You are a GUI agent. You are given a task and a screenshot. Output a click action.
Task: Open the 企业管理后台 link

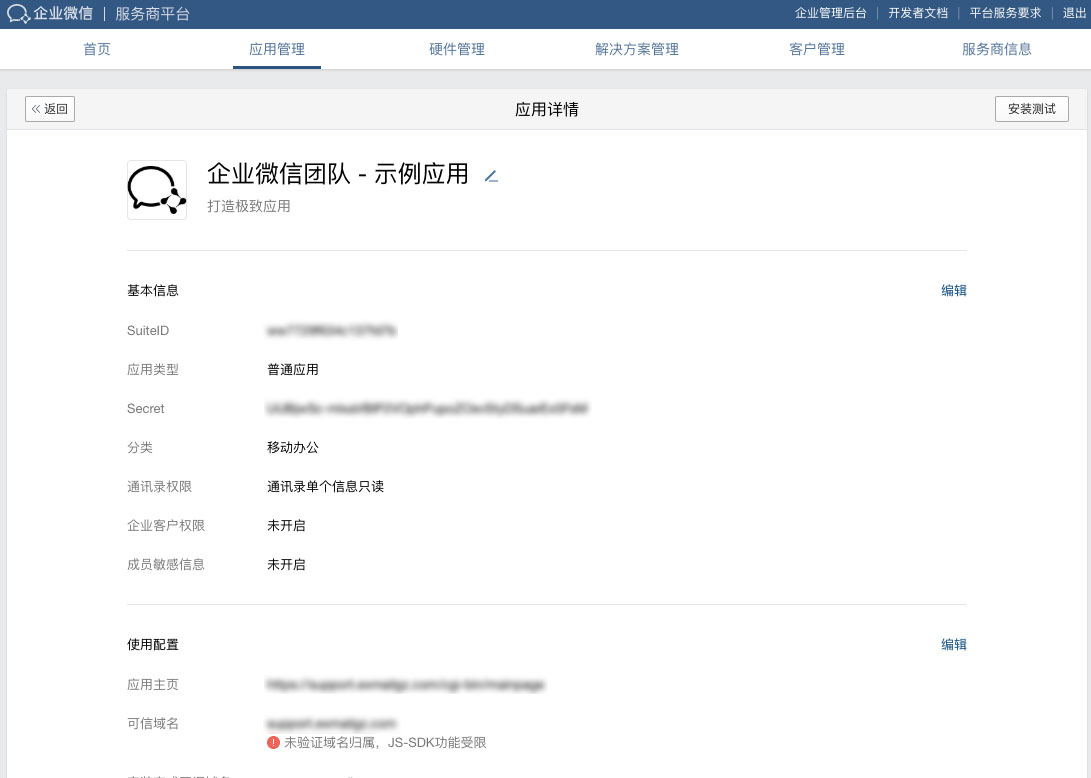tap(831, 13)
